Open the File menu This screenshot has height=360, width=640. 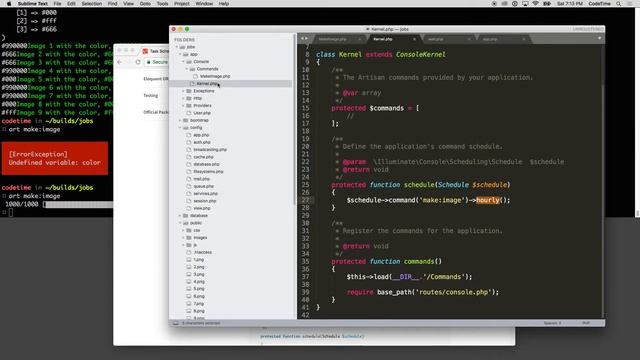point(57,4)
